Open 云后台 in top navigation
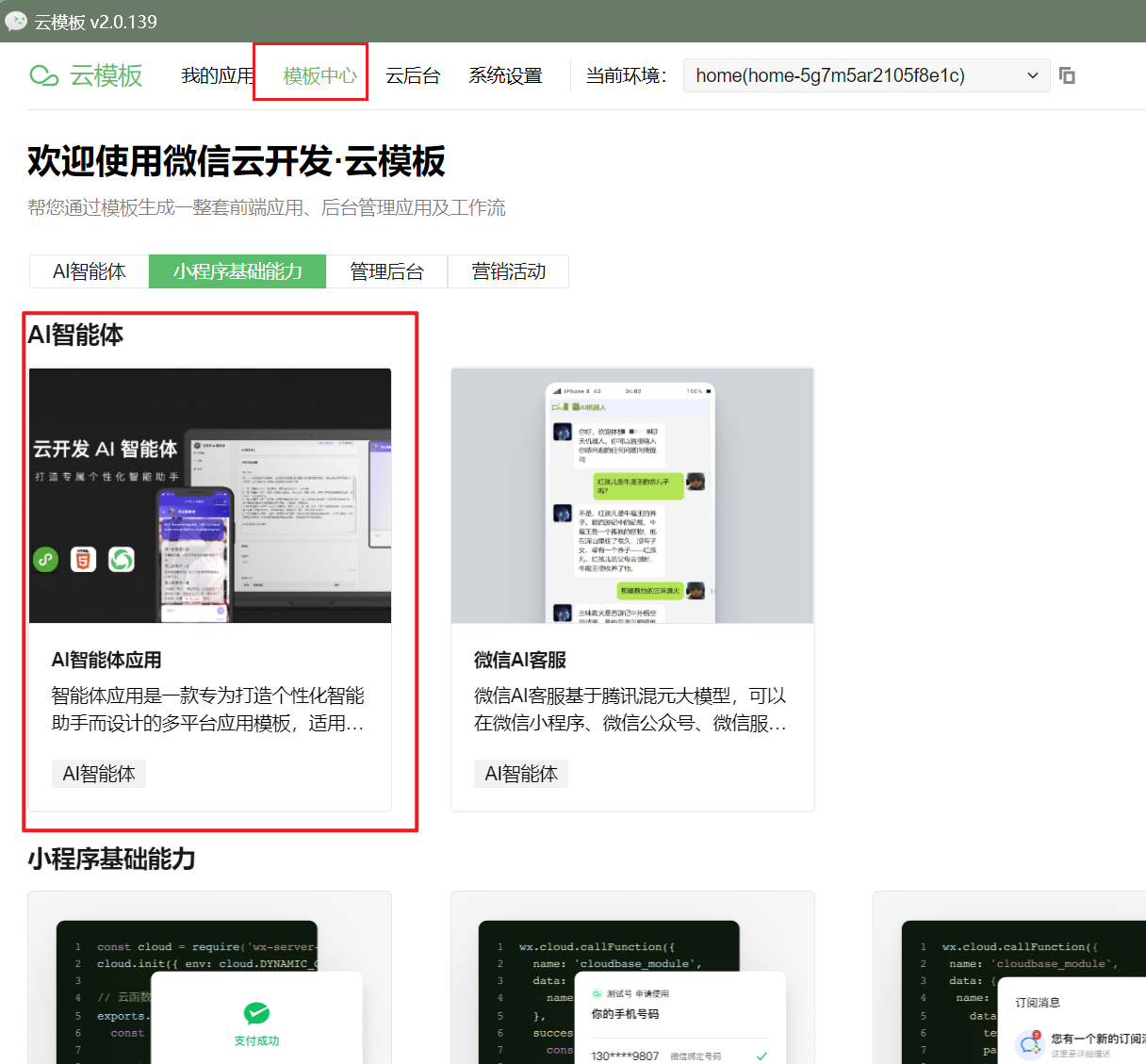 pyautogui.click(x=413, y=75)
